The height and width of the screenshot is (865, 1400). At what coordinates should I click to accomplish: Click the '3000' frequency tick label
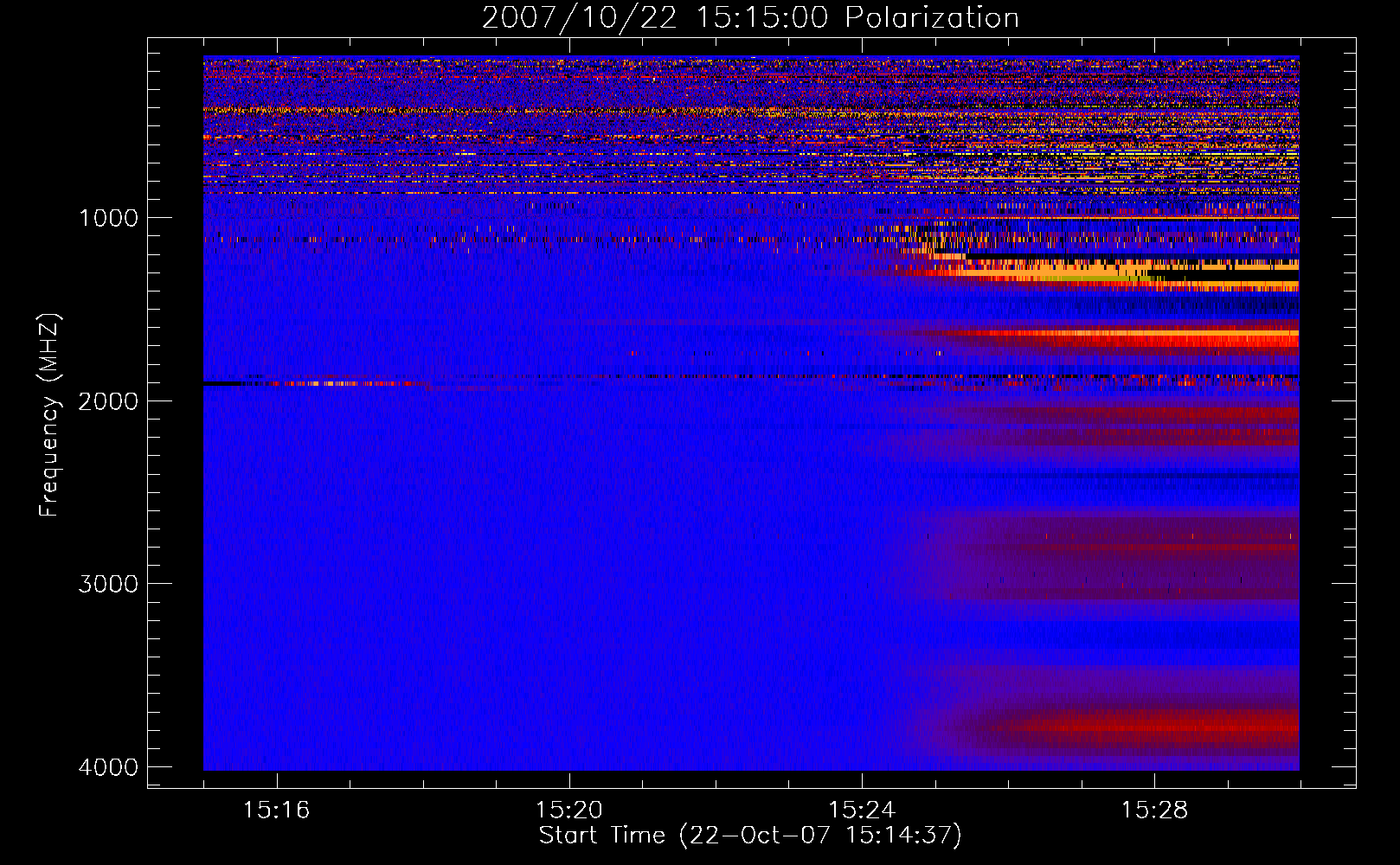coord(108,584)
